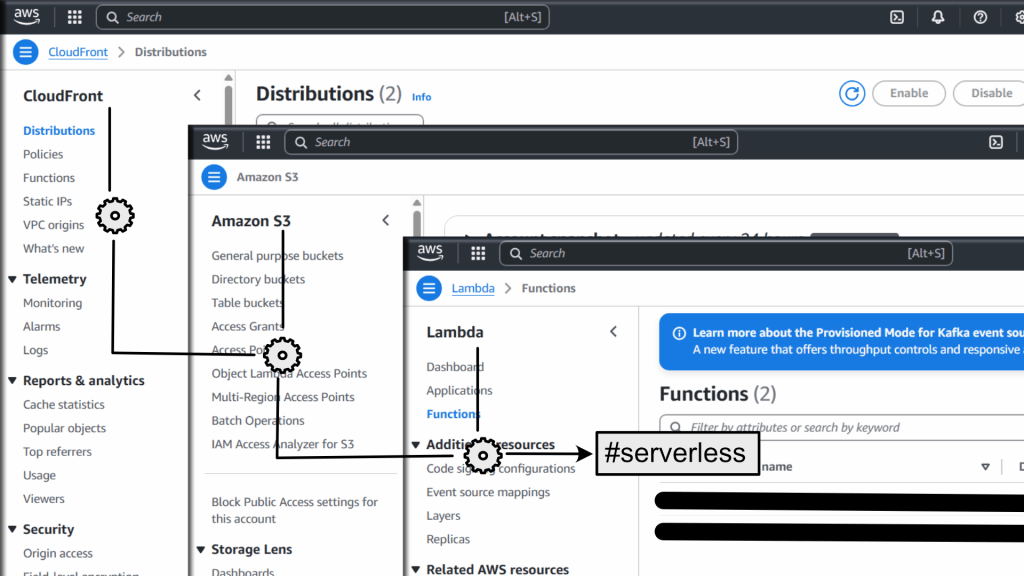The image size is (1024, 576).
Task: Follow the CloudFront breadcrumb link
Action: click(78, 51)
